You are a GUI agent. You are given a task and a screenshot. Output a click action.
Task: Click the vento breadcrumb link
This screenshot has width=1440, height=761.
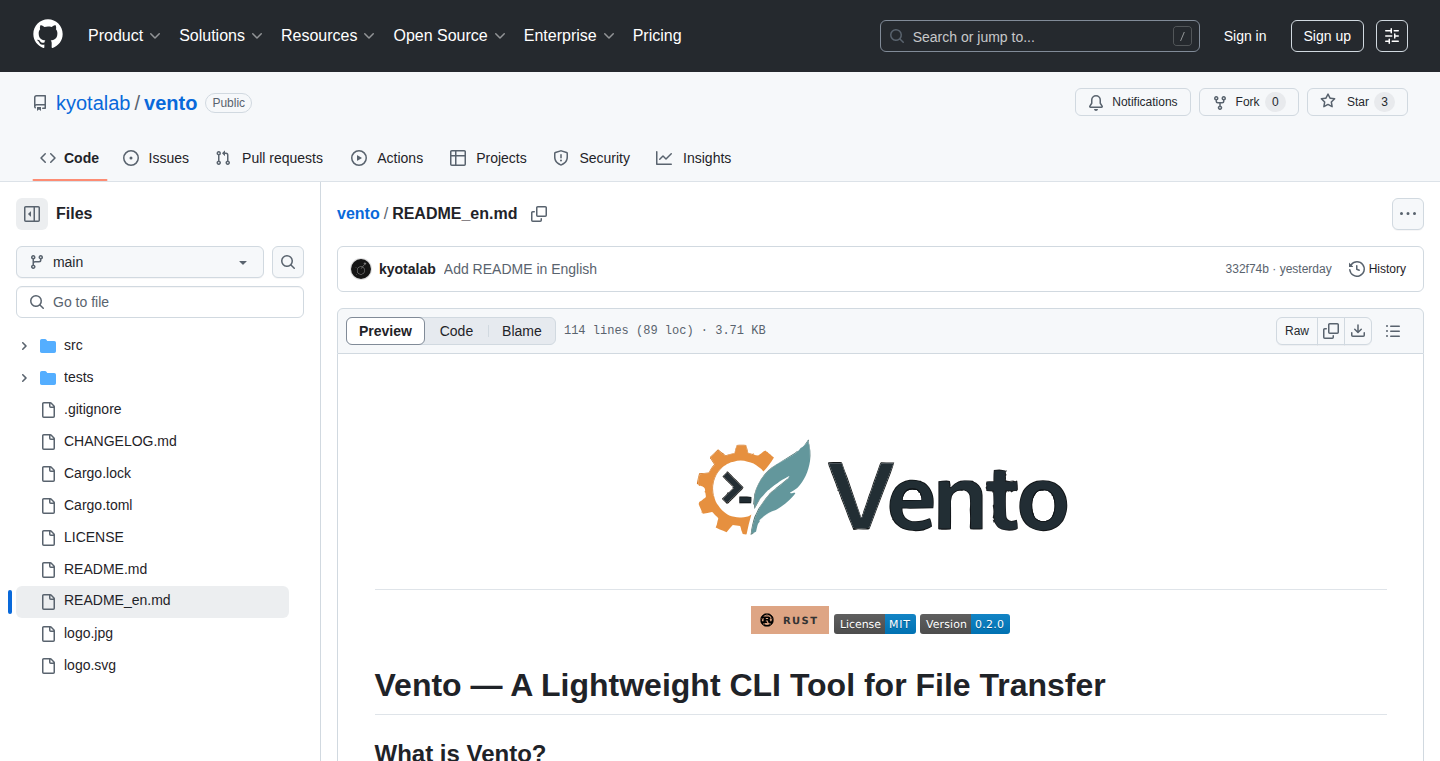(358, 214)
